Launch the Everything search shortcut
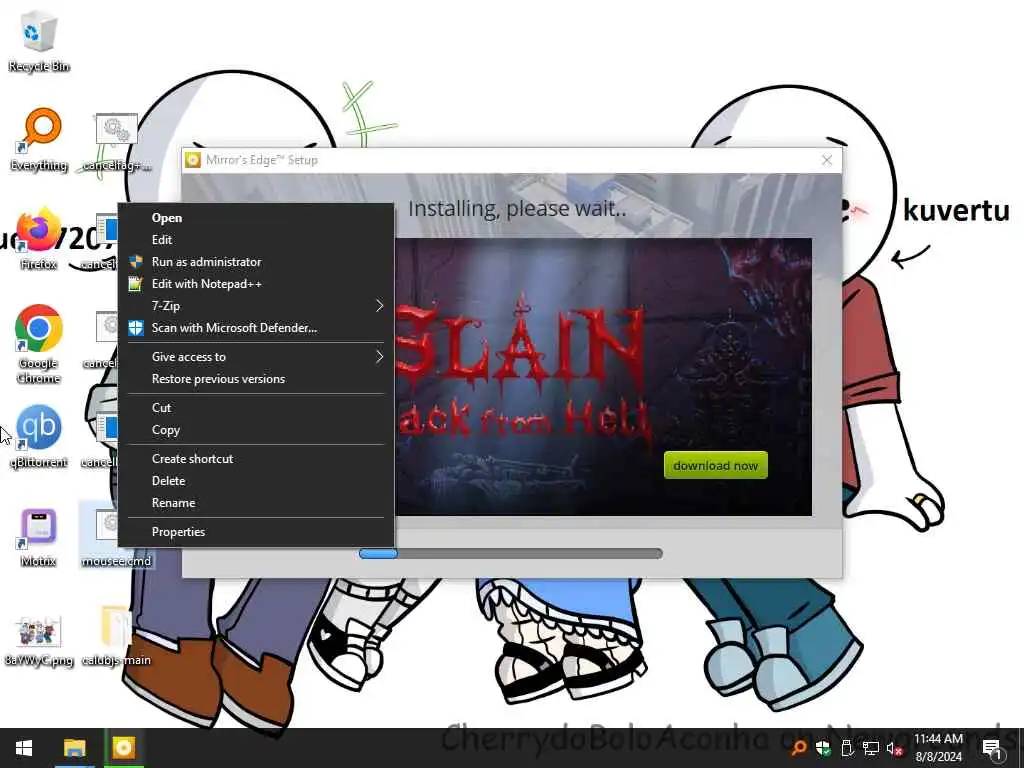This screenshot has width=1024, height=768. [x=39, y=140]
